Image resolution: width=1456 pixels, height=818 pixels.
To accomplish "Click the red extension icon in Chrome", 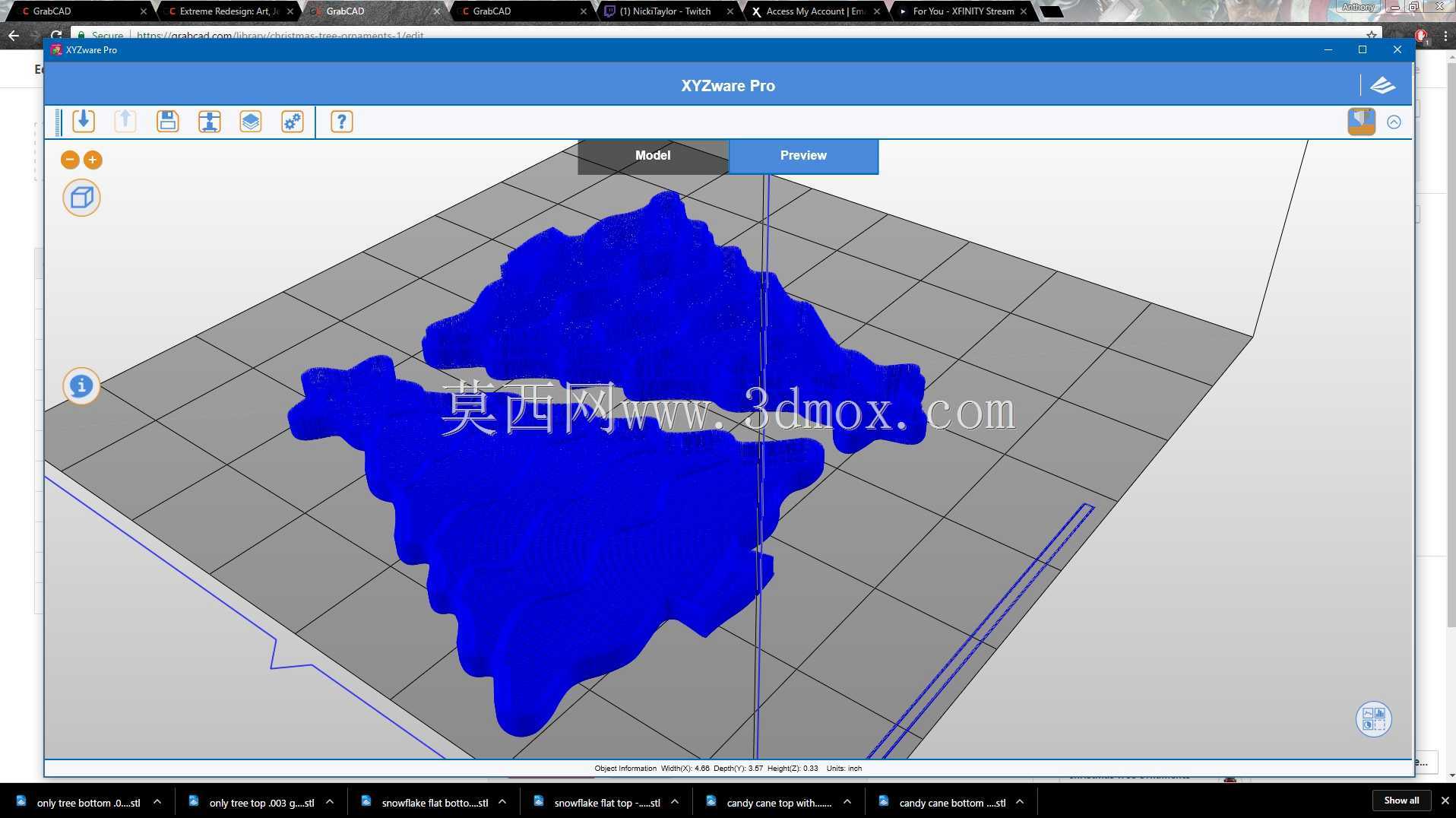I will click(1421, 36).
